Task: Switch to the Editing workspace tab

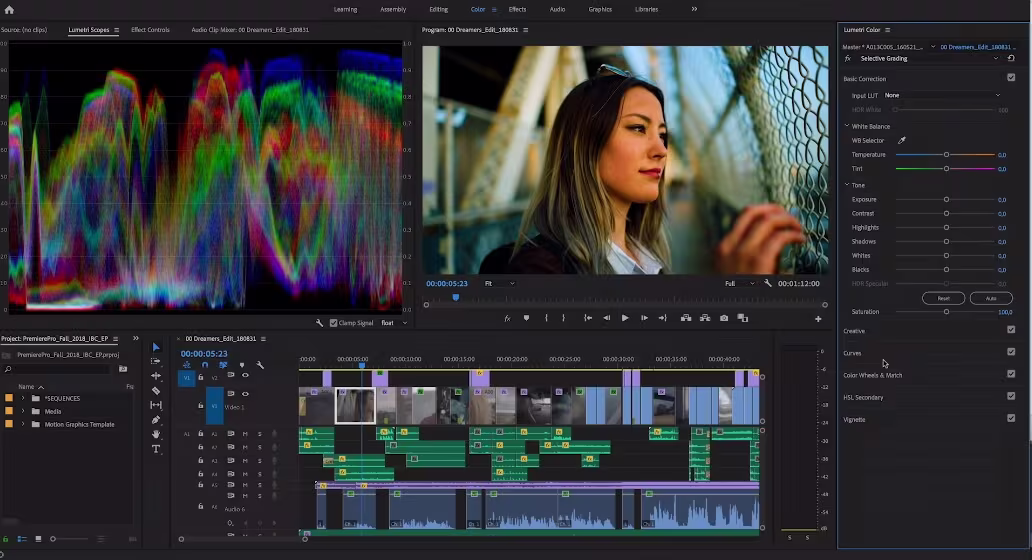Action: [438, 9]
